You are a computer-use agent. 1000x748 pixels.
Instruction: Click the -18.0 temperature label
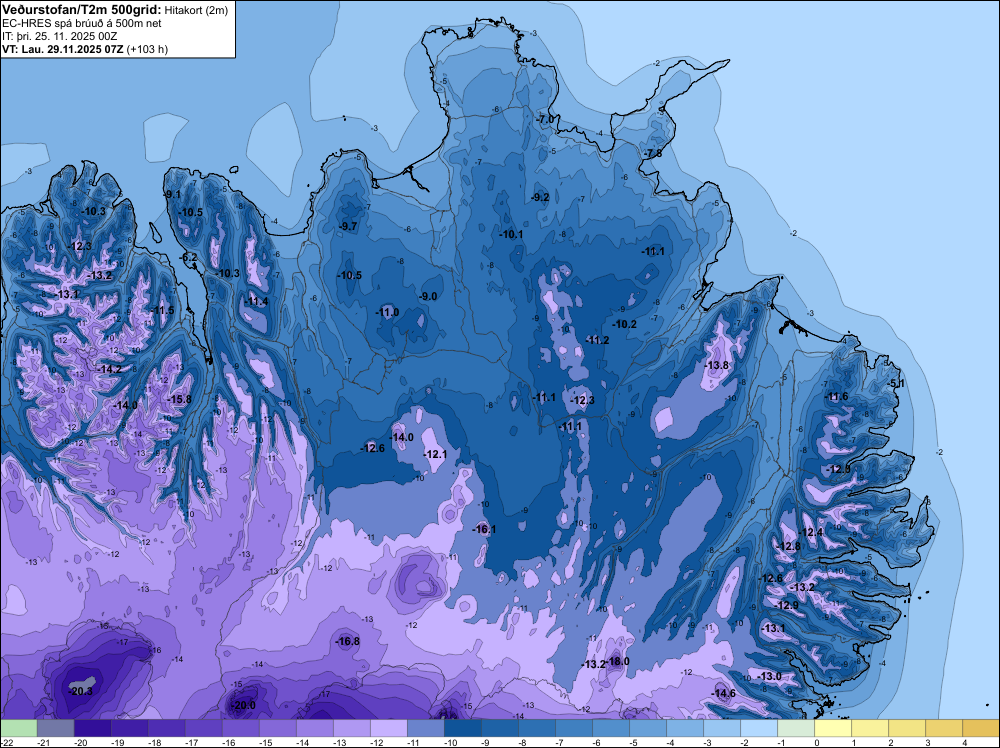tap(617, 661)
